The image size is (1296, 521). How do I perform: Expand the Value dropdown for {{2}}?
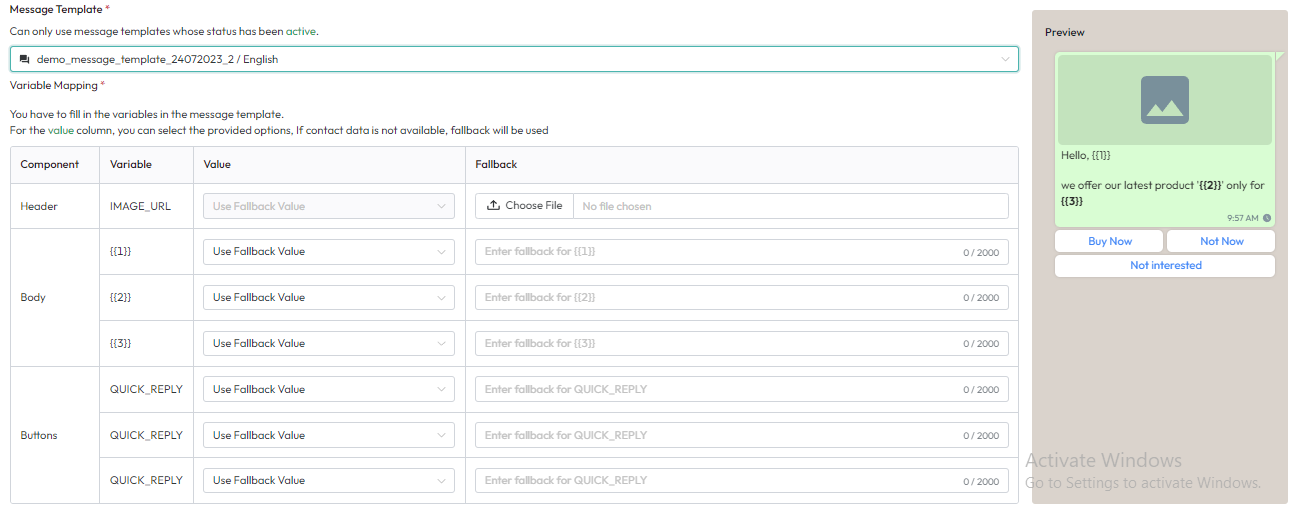[x=328, y=298]
